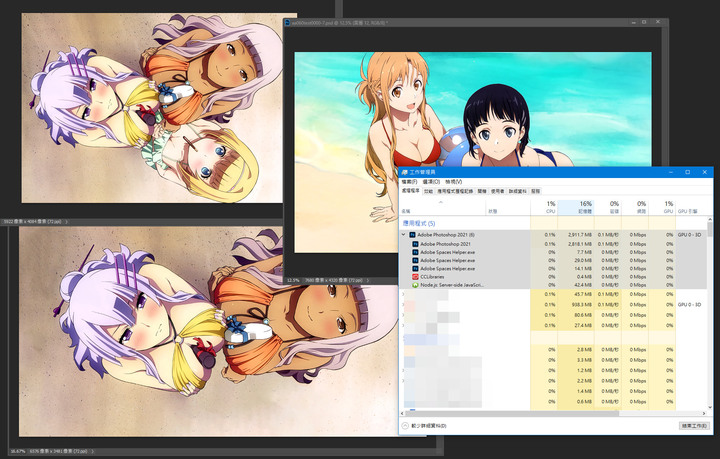Screen dimensions: 720x459
Task: Select the Node.js: Server-side JavaScri... row
Action: click(553, 285)
